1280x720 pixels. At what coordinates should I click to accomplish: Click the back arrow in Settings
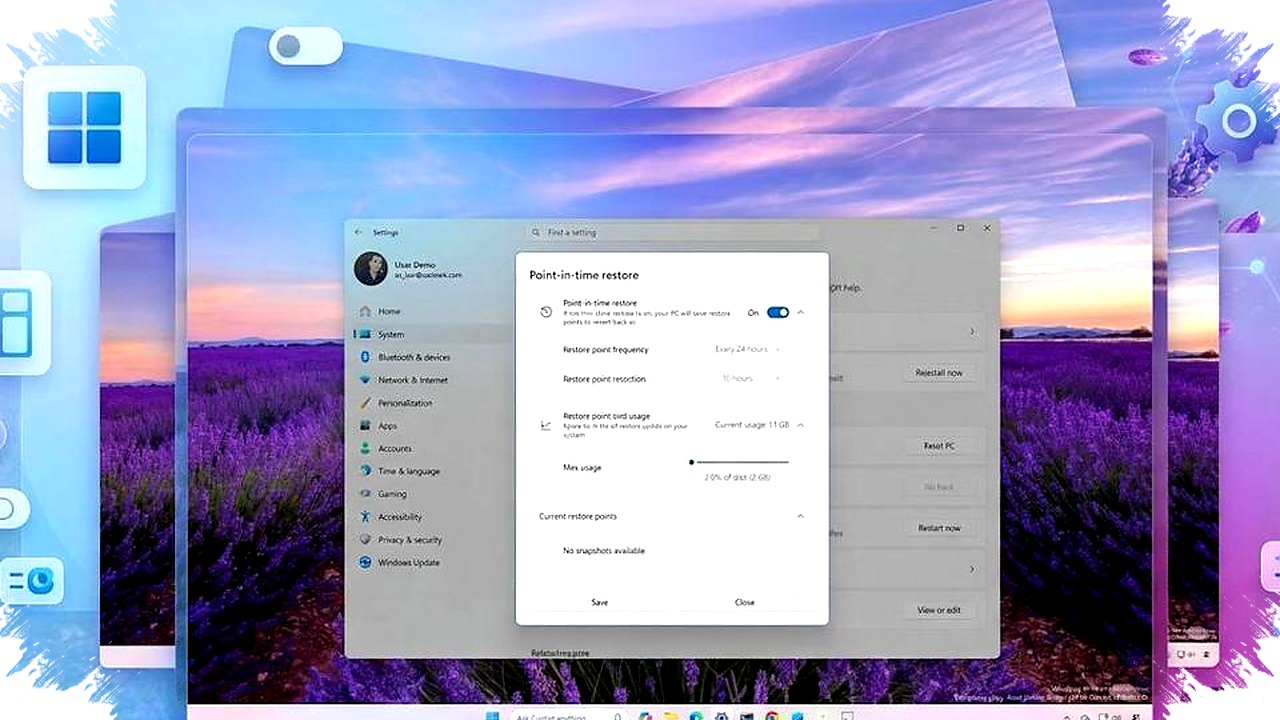[359, 232]
